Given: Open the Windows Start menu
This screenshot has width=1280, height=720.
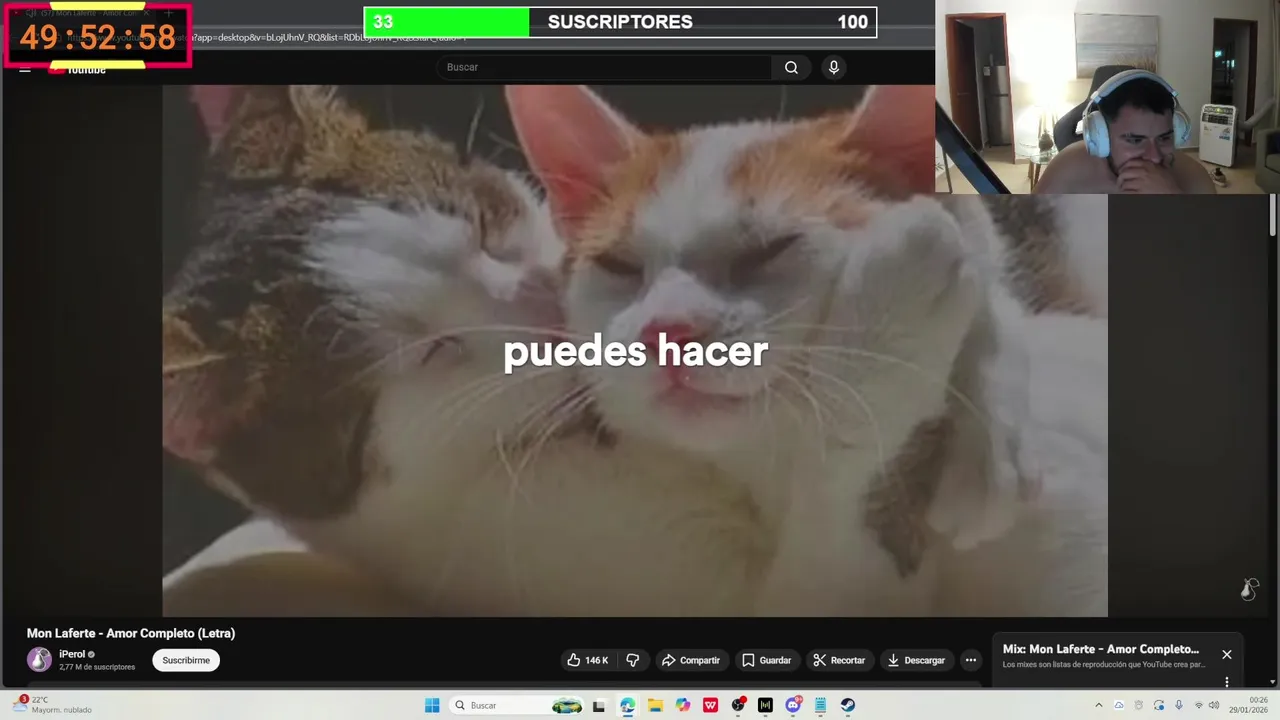Looking at the screenshot, I should pyautogui.click(x=432, y=705).
